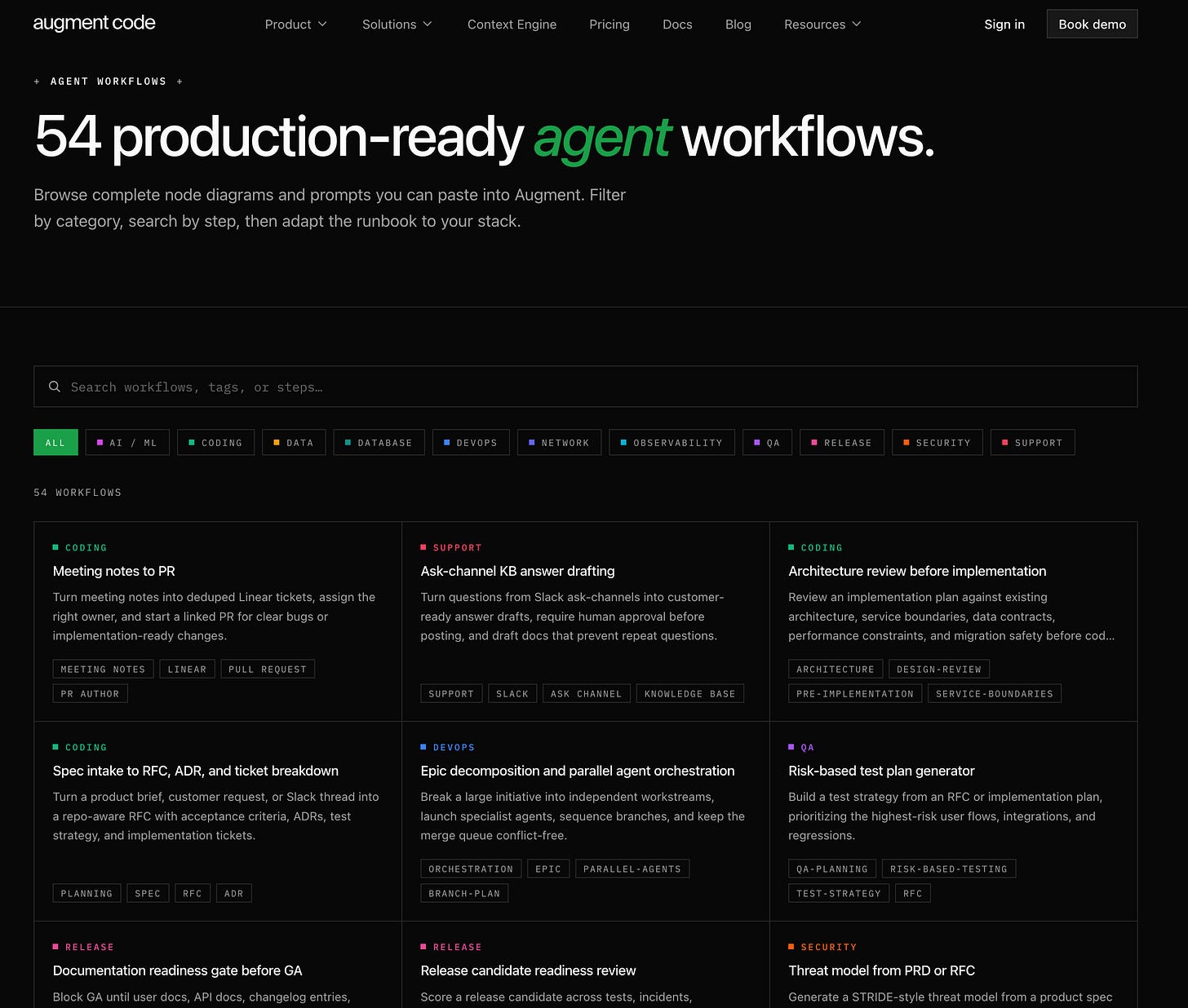The width and height of the screenshot is (1188, 1008).
Task: Click the LINEAR tag
Action: [x=187, y=670]
